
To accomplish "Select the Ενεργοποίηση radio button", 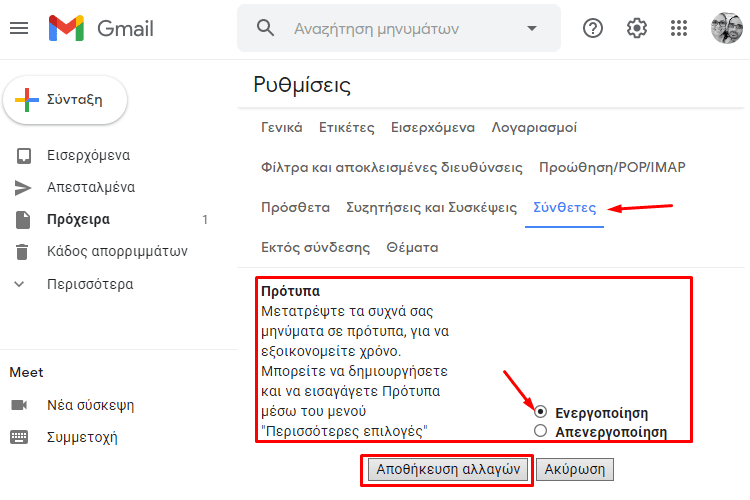I will (x=540, y=411).
